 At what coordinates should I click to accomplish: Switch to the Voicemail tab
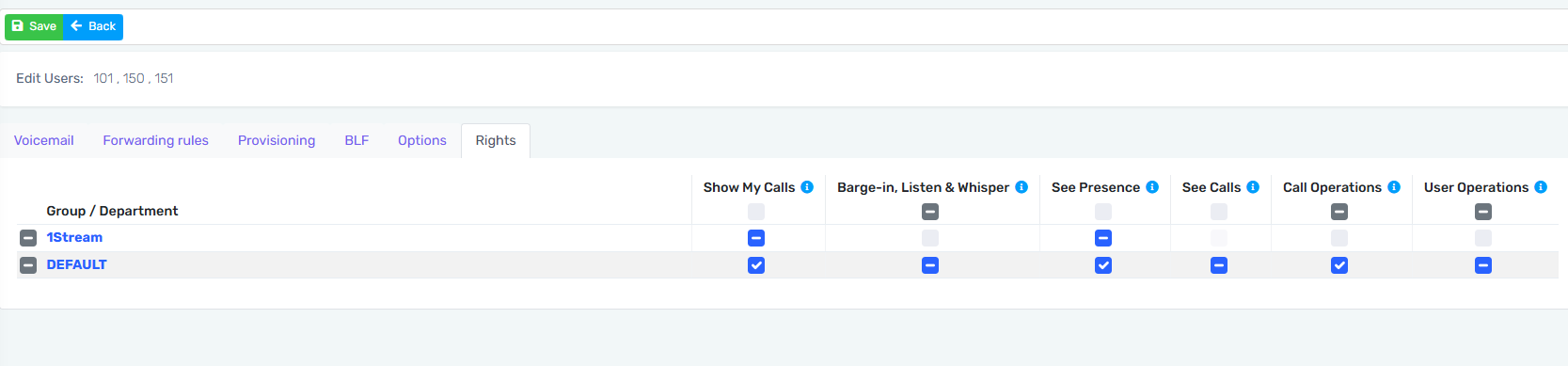click(x=44, y=140)
